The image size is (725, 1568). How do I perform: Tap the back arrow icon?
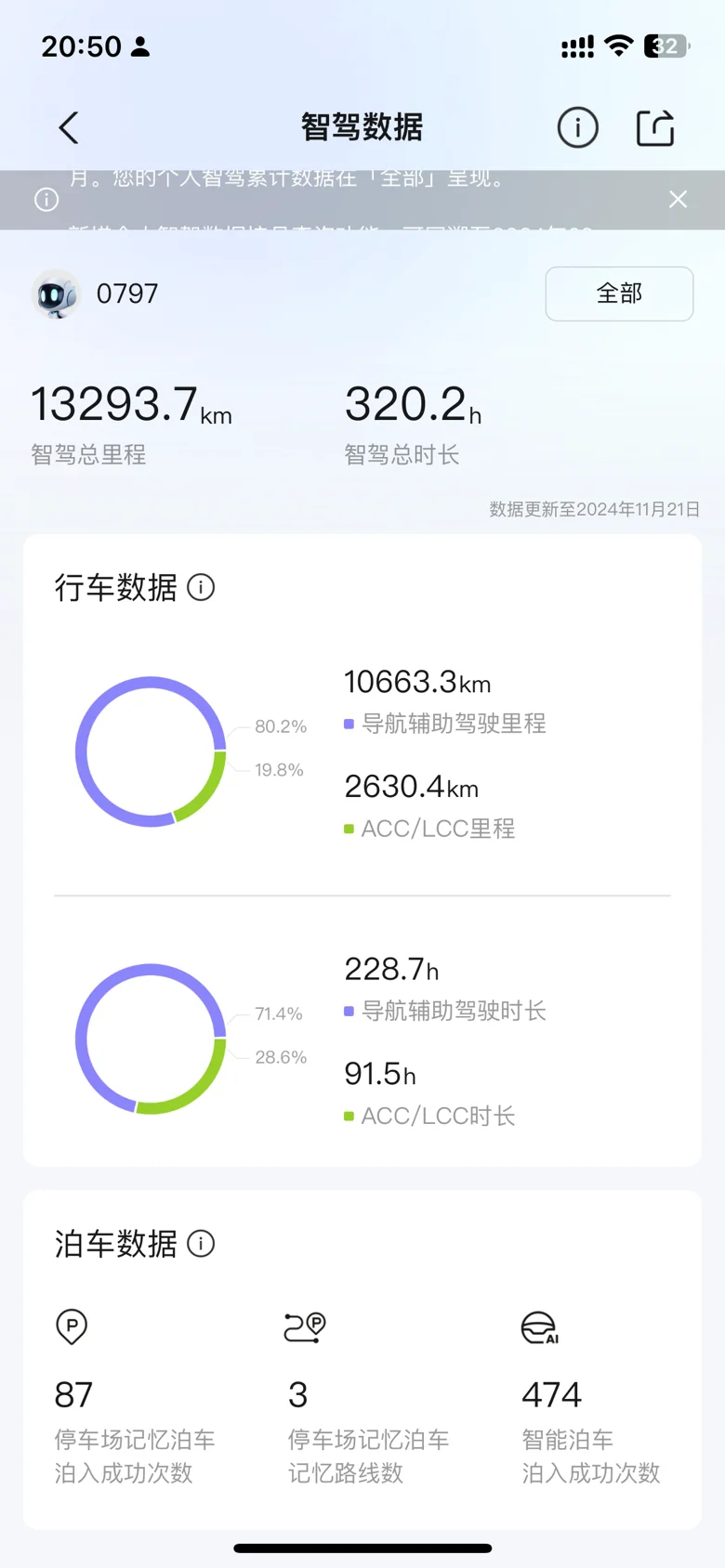[69, 128]
